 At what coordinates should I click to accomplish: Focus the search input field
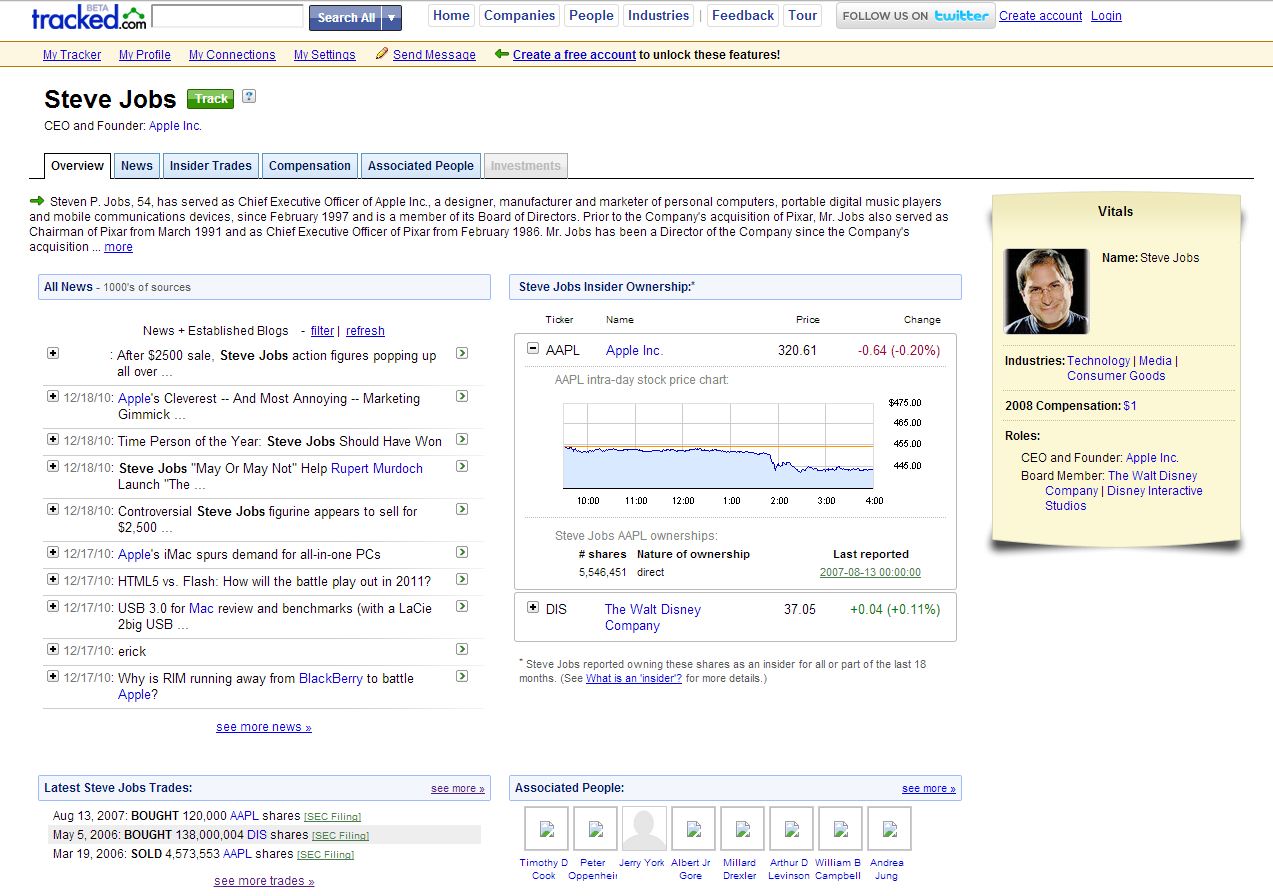227,16
